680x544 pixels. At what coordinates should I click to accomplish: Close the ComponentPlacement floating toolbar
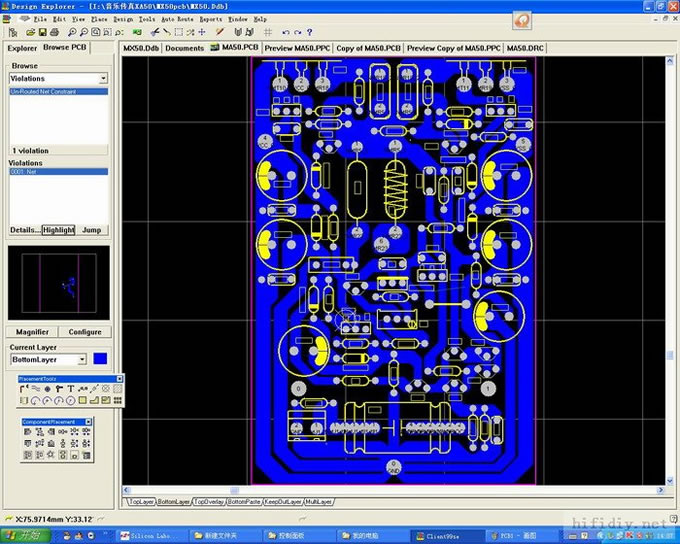pos(88,422)
